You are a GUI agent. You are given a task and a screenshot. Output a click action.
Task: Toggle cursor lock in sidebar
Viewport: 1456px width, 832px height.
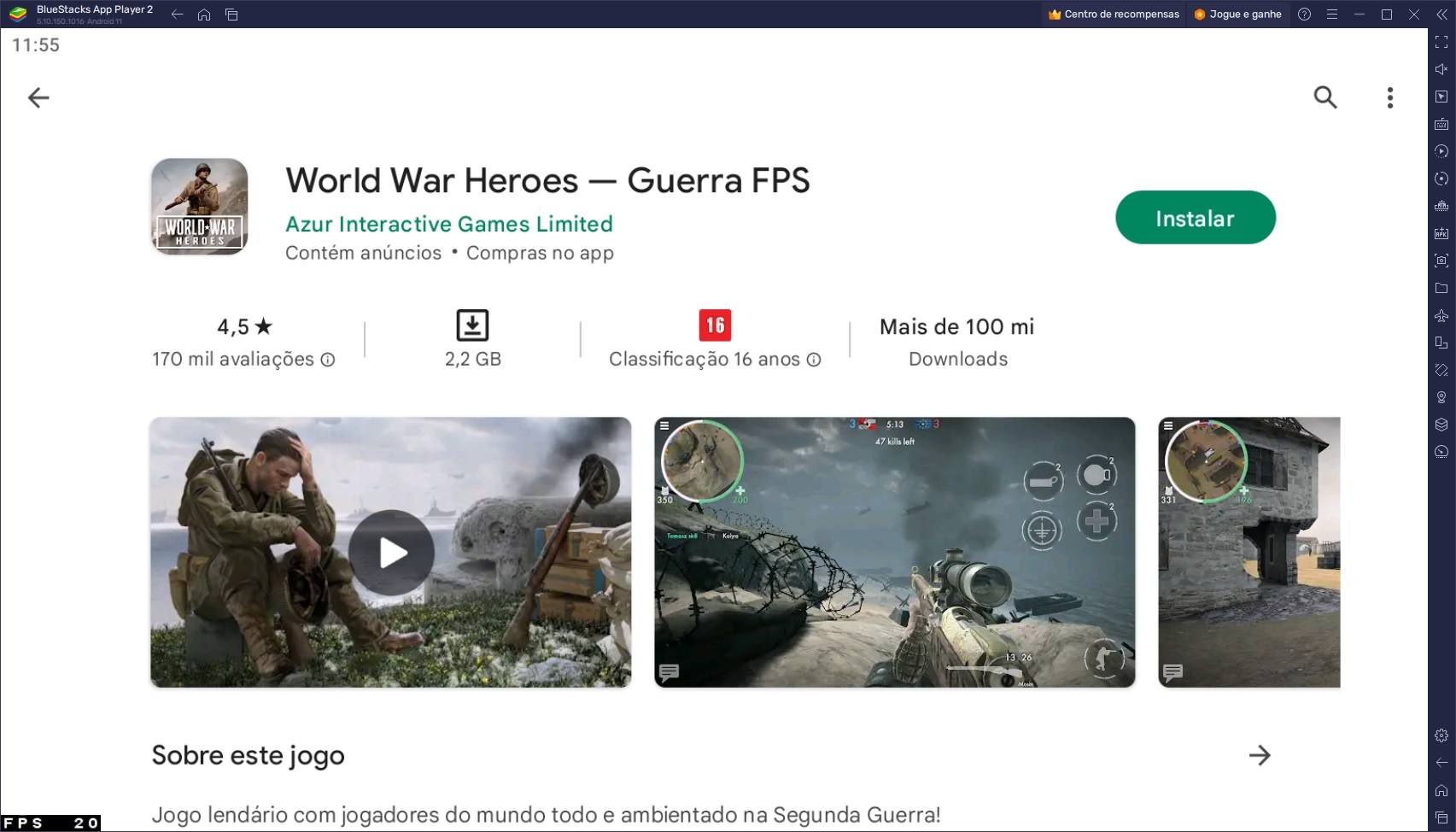tap(1441, 97)
